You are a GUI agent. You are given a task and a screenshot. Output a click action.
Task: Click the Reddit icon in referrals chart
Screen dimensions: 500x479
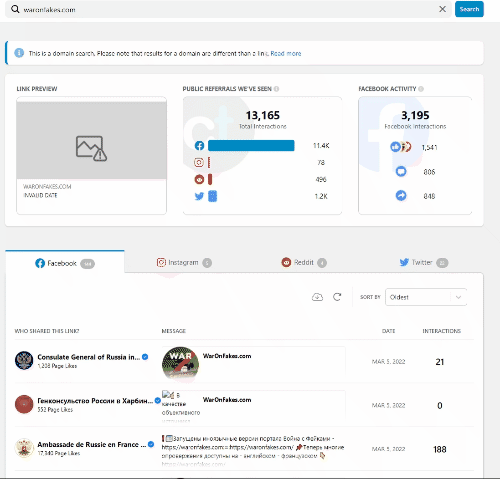(199, 179)
